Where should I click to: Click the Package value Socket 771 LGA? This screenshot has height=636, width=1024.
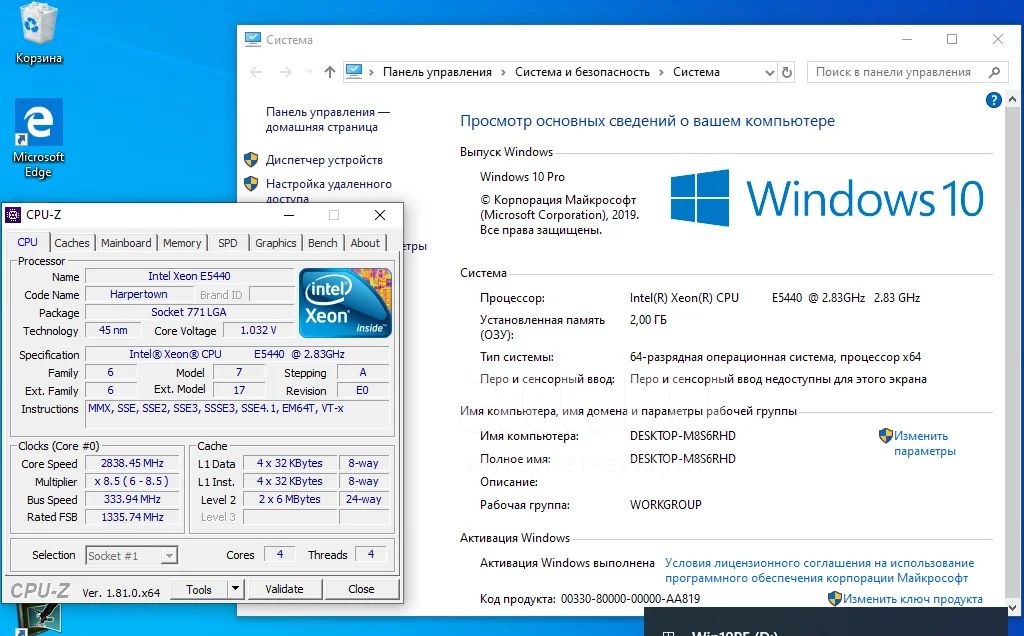coord(189,312)
